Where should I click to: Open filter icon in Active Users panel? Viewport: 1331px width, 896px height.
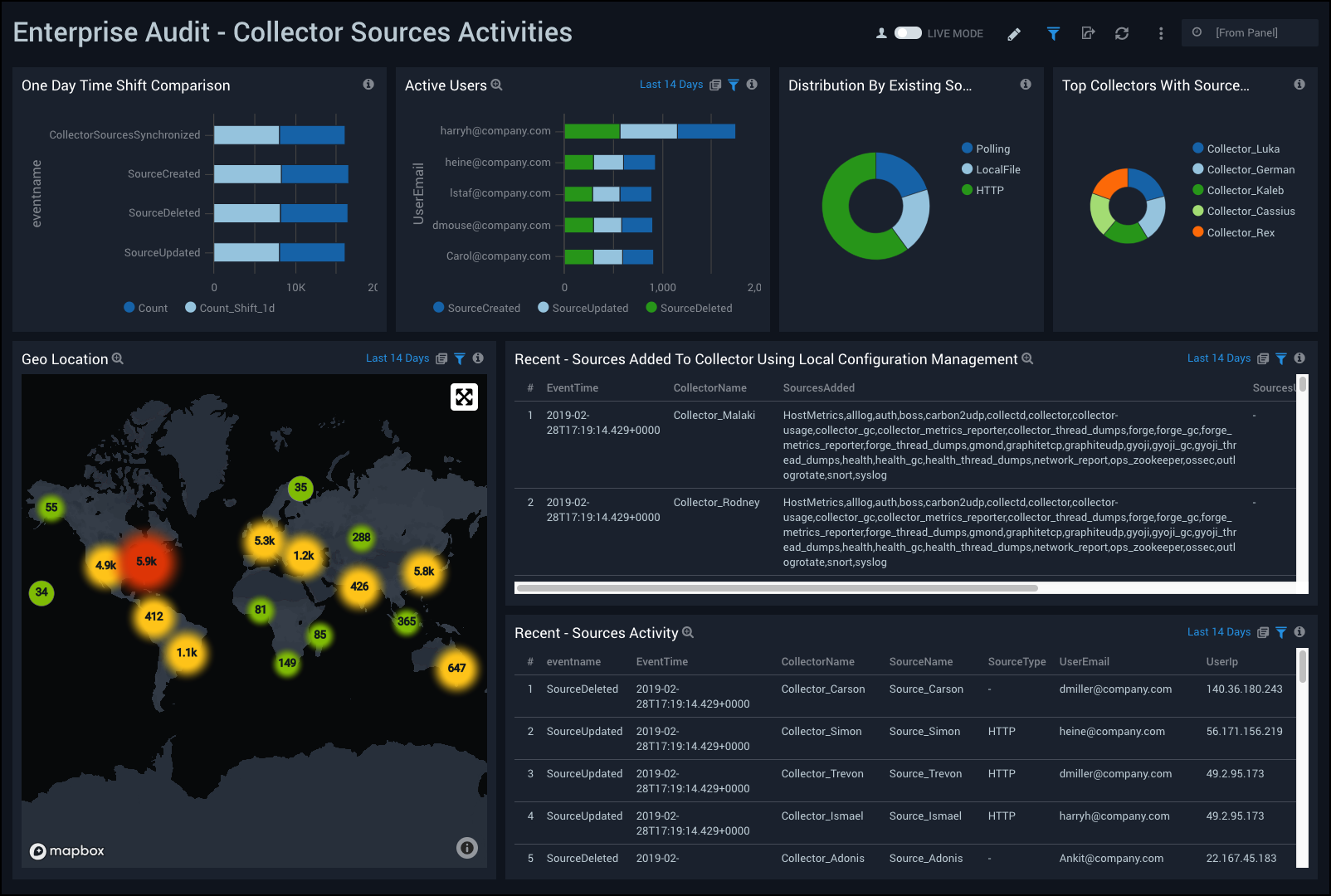pos(734,85)
